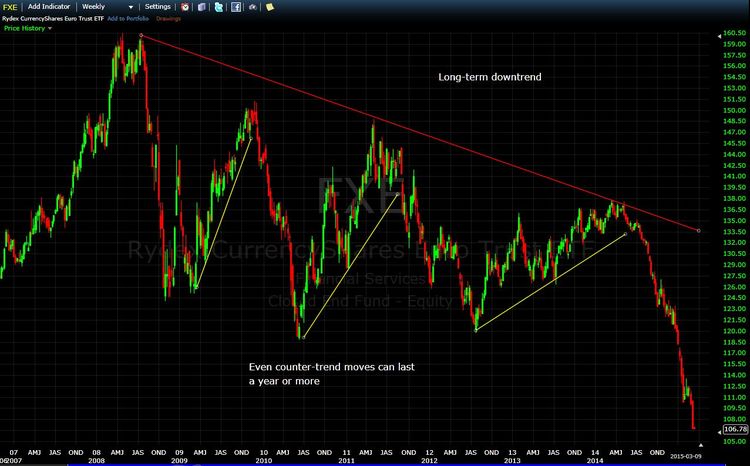
Task: Click the cloud icon in toolbar
Action: (x=252, y=6)
